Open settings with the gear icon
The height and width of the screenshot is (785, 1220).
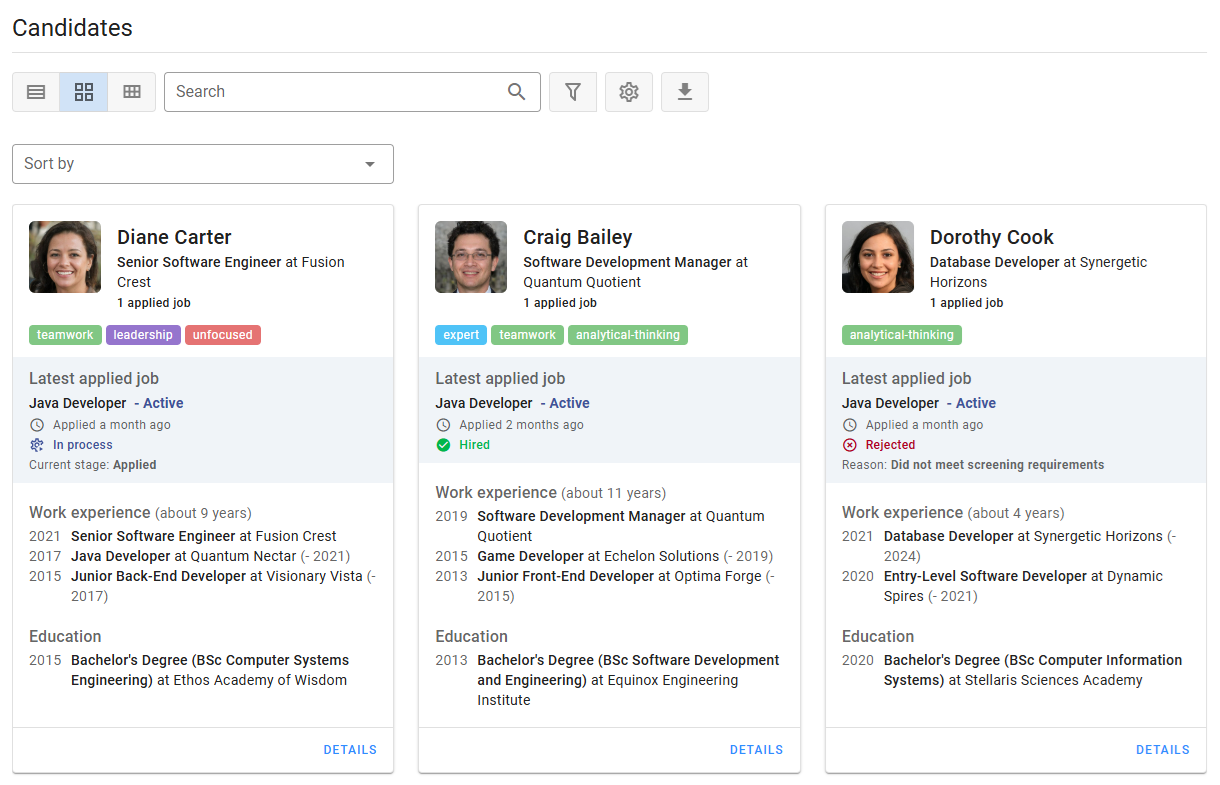click(629, 92)
